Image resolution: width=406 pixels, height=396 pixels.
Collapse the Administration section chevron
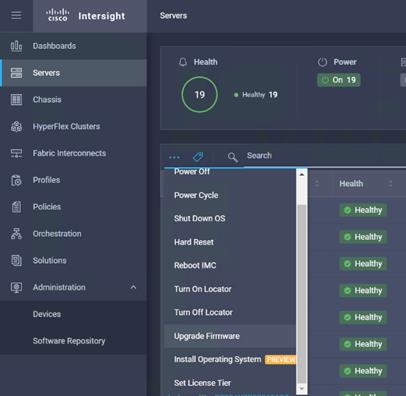(133, 287)
